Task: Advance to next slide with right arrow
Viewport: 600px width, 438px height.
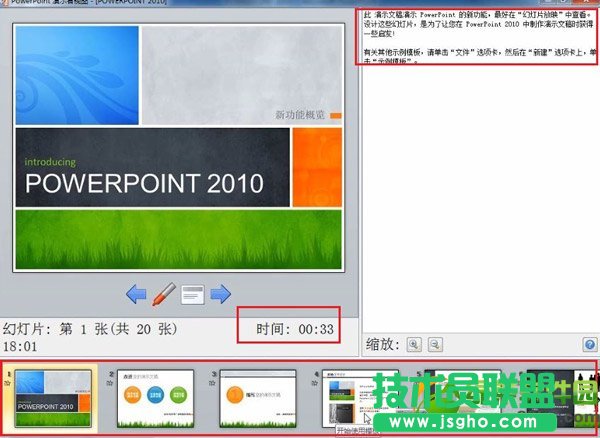Action: [221, 294]
